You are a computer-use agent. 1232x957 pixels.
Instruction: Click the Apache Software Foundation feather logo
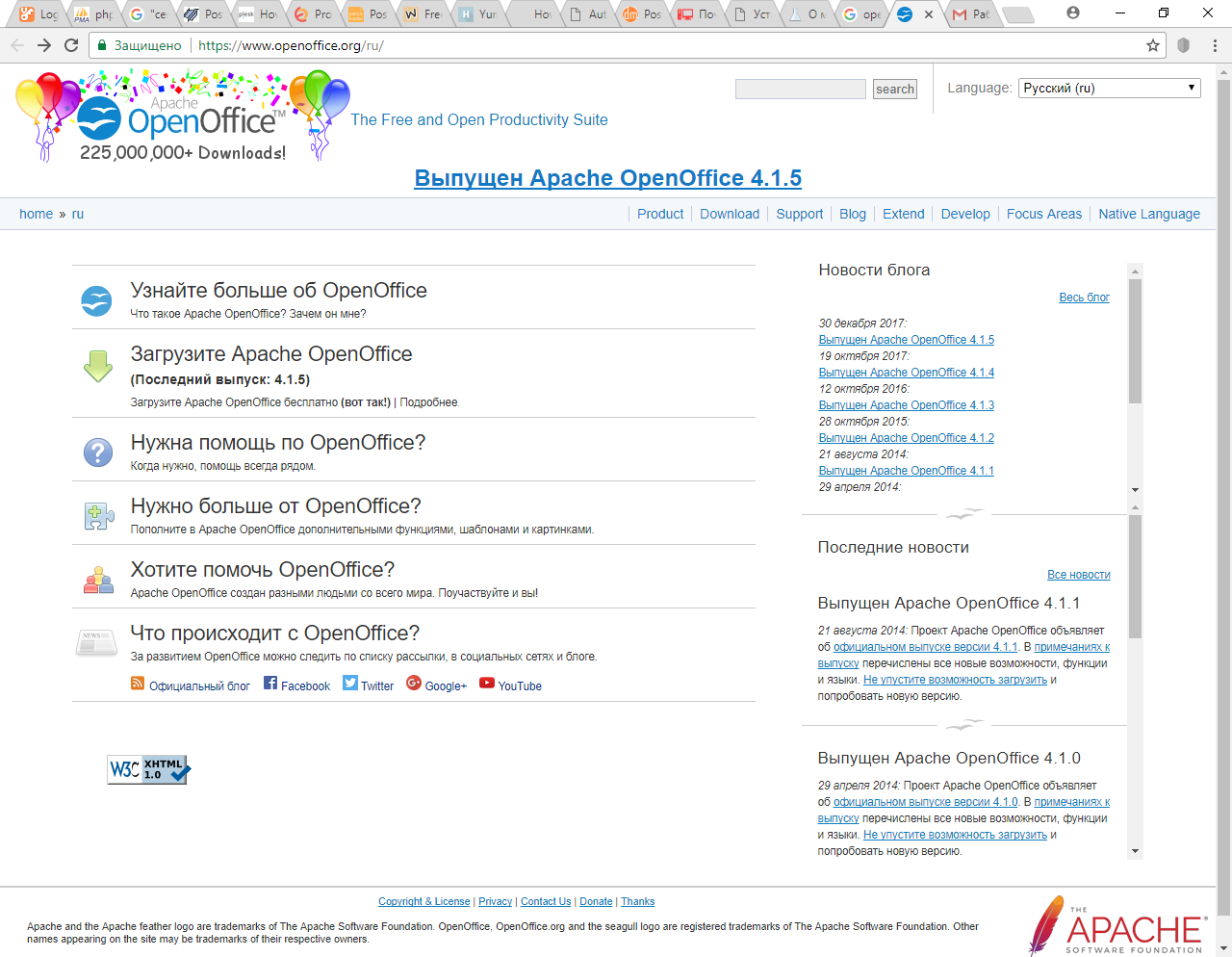pos(1116,925)
